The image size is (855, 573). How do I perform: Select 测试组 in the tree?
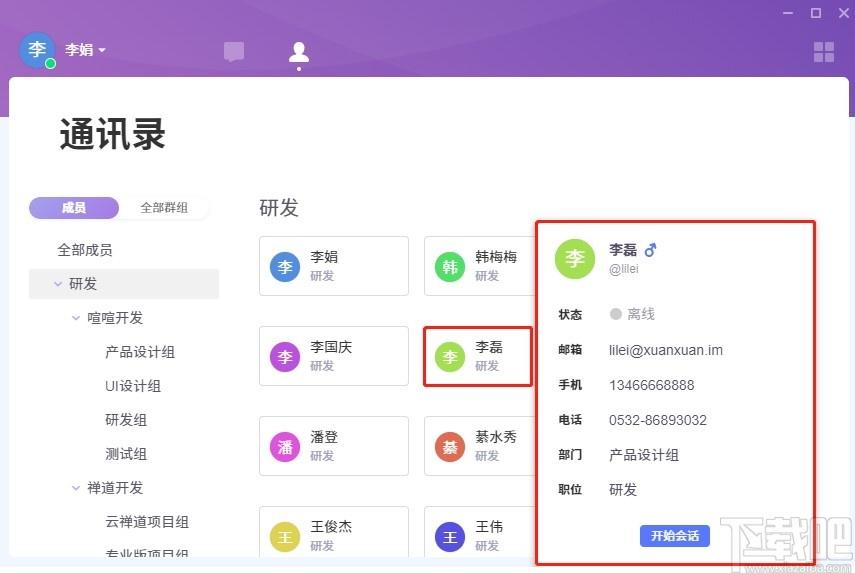click(x=126, y=454)
